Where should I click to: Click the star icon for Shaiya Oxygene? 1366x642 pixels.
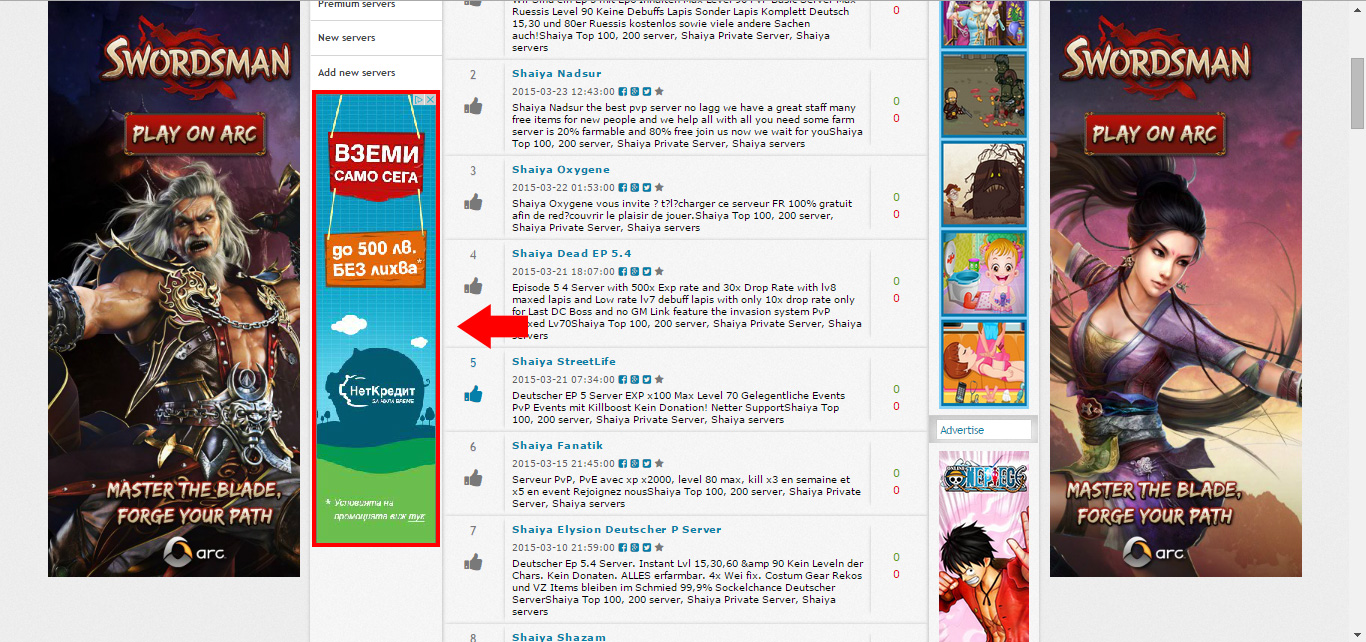click(x=659, y=187)
